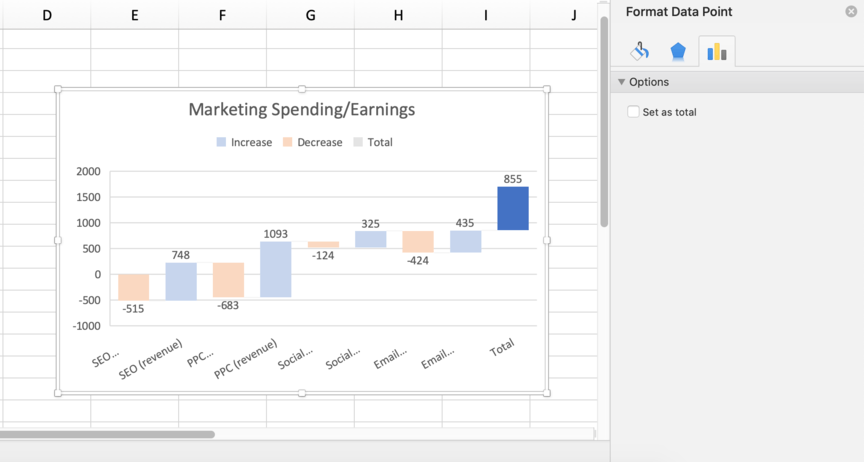Open the Effects pentagon tab
Viewport: 864px width, 462px height.
[678, 52]
